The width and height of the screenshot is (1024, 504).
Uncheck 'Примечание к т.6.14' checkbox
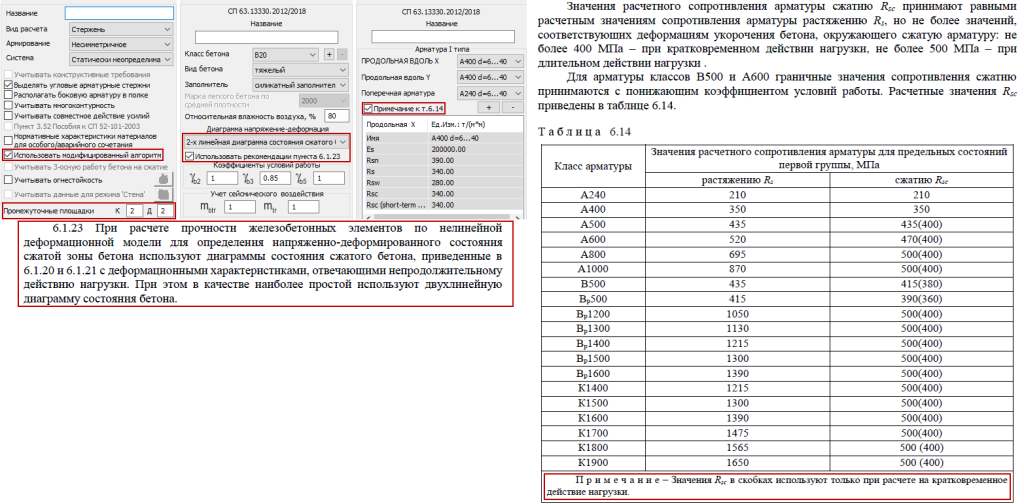point(369,107)
